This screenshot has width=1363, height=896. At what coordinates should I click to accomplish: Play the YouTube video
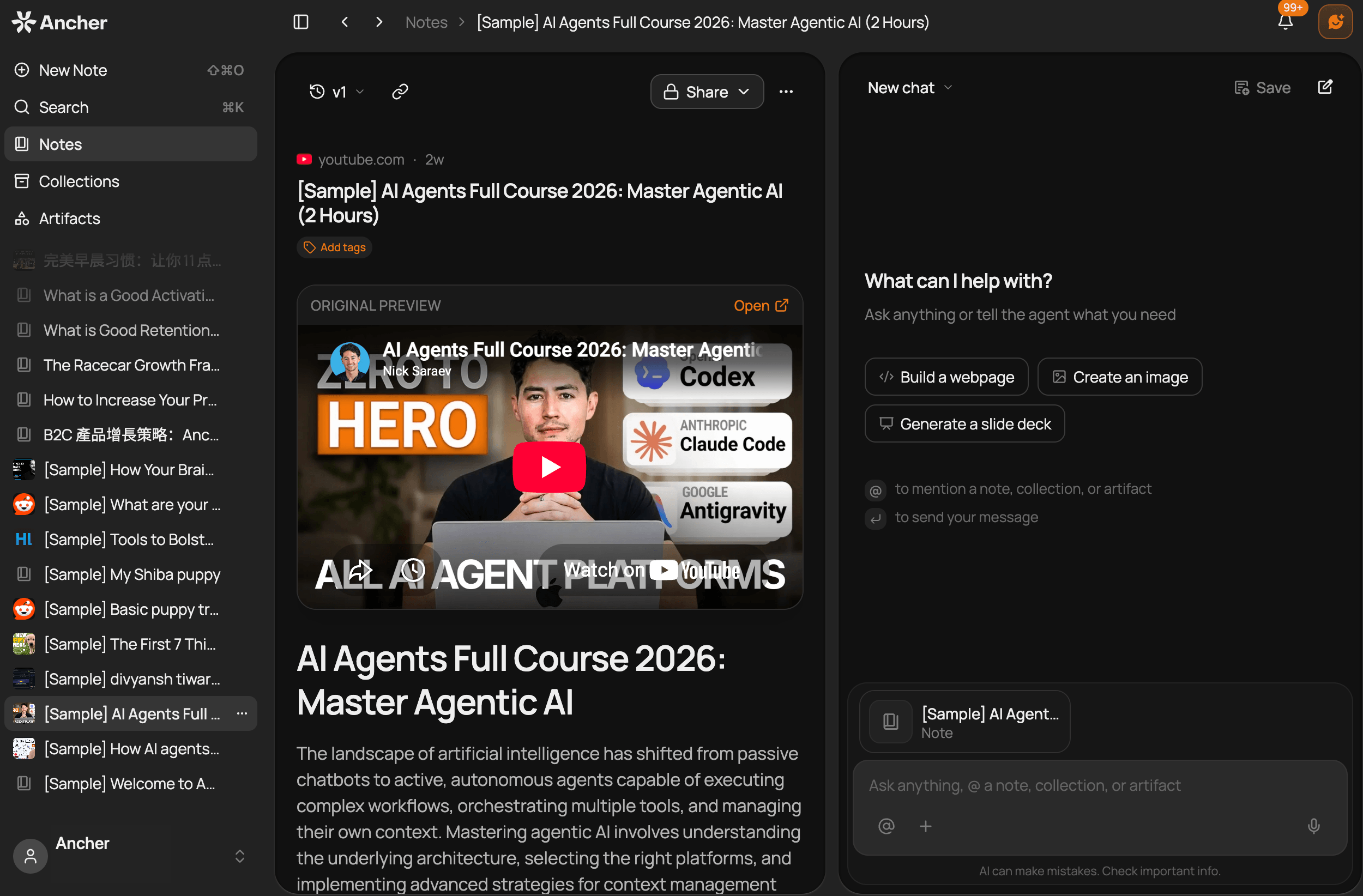click(549, 467)
